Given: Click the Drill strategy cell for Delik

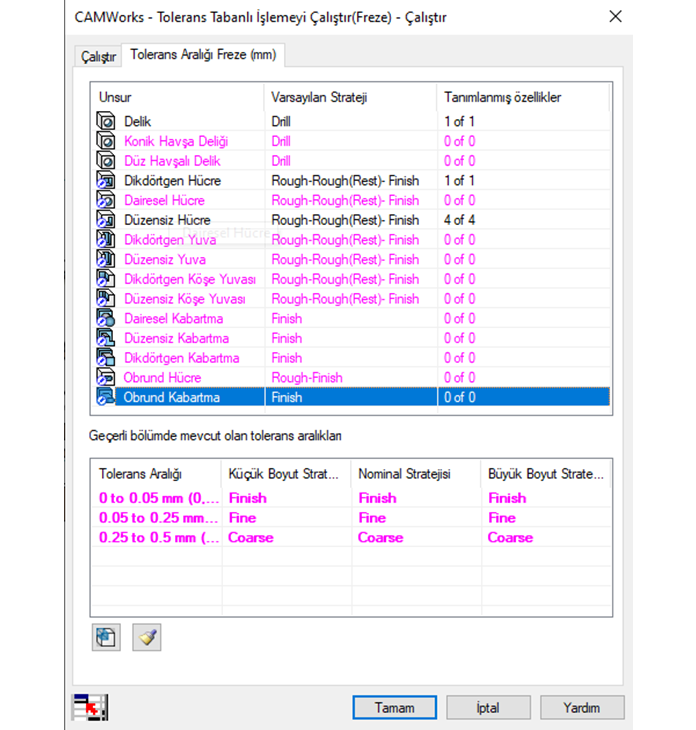Looking at the screenshot, I should pyautogui.click(x=281, y=121).
